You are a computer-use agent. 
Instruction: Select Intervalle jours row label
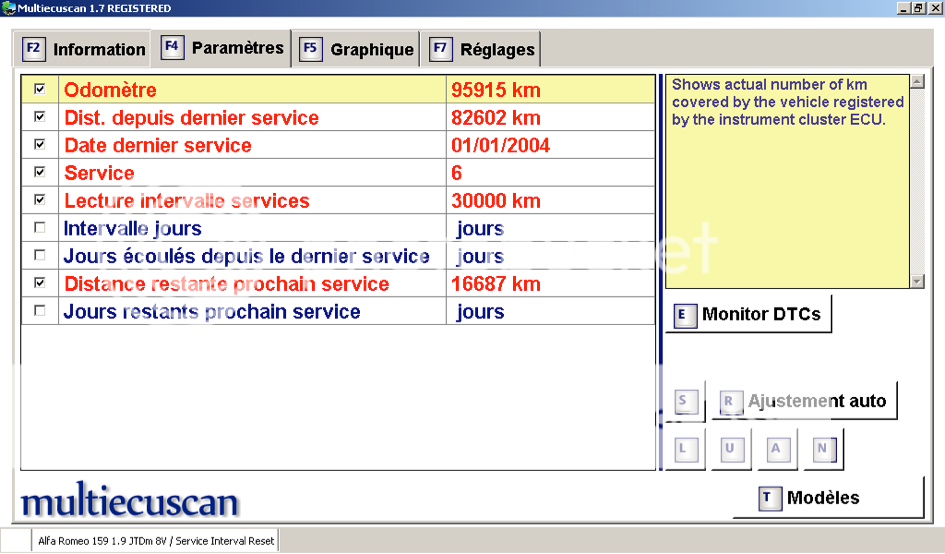[133, 228]
